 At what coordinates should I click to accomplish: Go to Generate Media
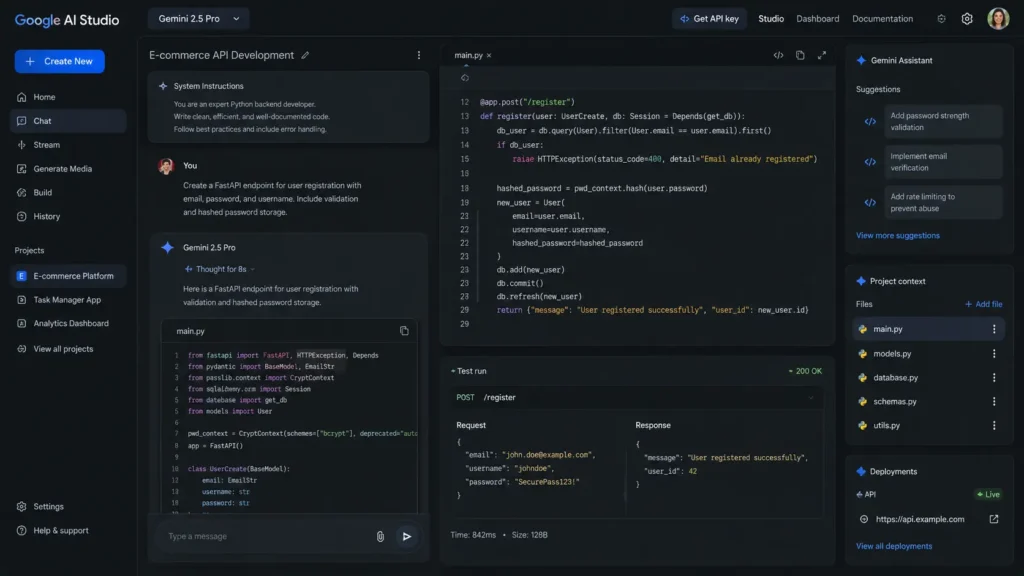(x=68, y=168)
